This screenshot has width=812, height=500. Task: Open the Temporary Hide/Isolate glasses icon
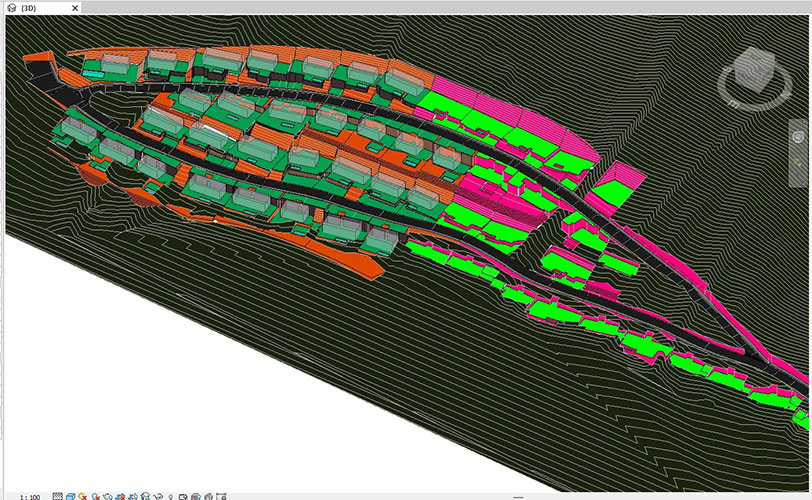[158, 497]
